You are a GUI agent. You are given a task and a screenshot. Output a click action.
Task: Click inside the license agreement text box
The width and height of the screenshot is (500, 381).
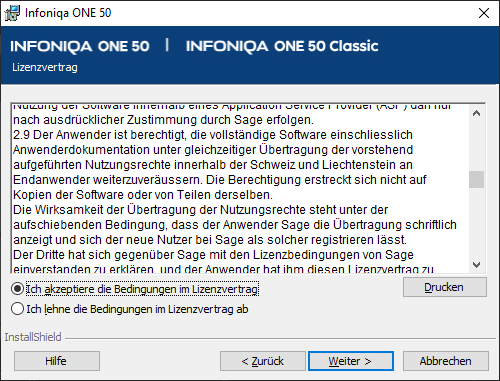click(x=240, y=188)
